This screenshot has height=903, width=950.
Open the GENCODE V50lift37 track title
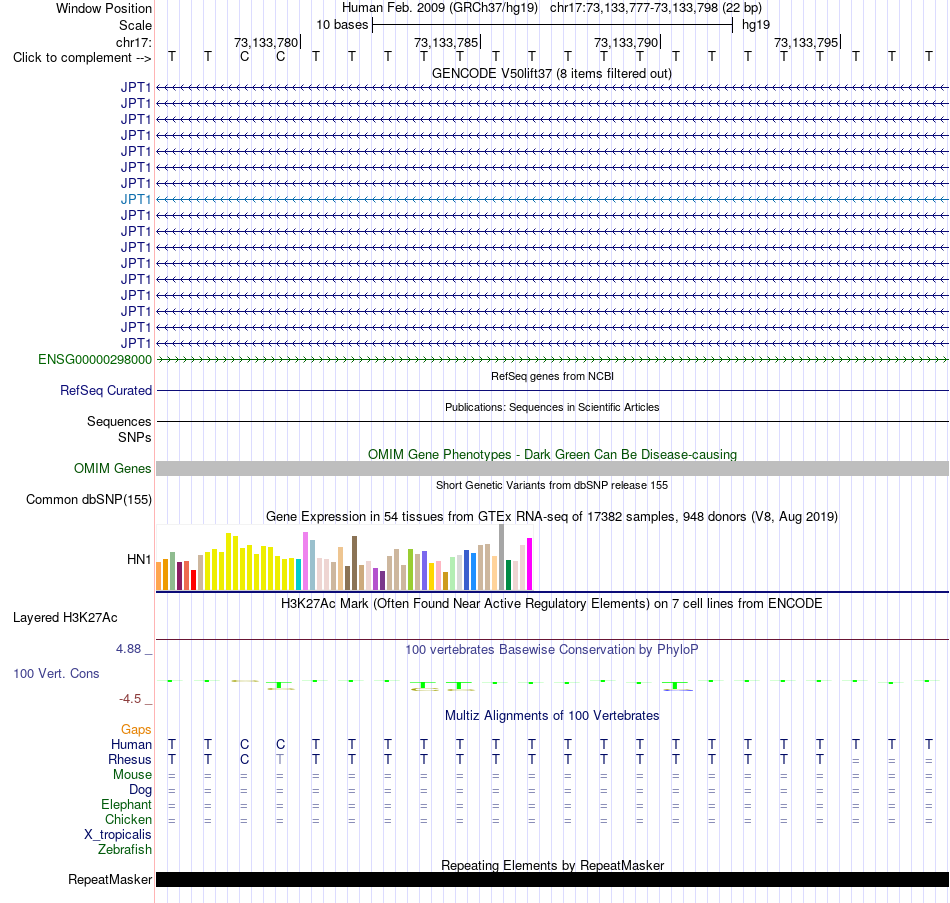[x=552, y=73]
